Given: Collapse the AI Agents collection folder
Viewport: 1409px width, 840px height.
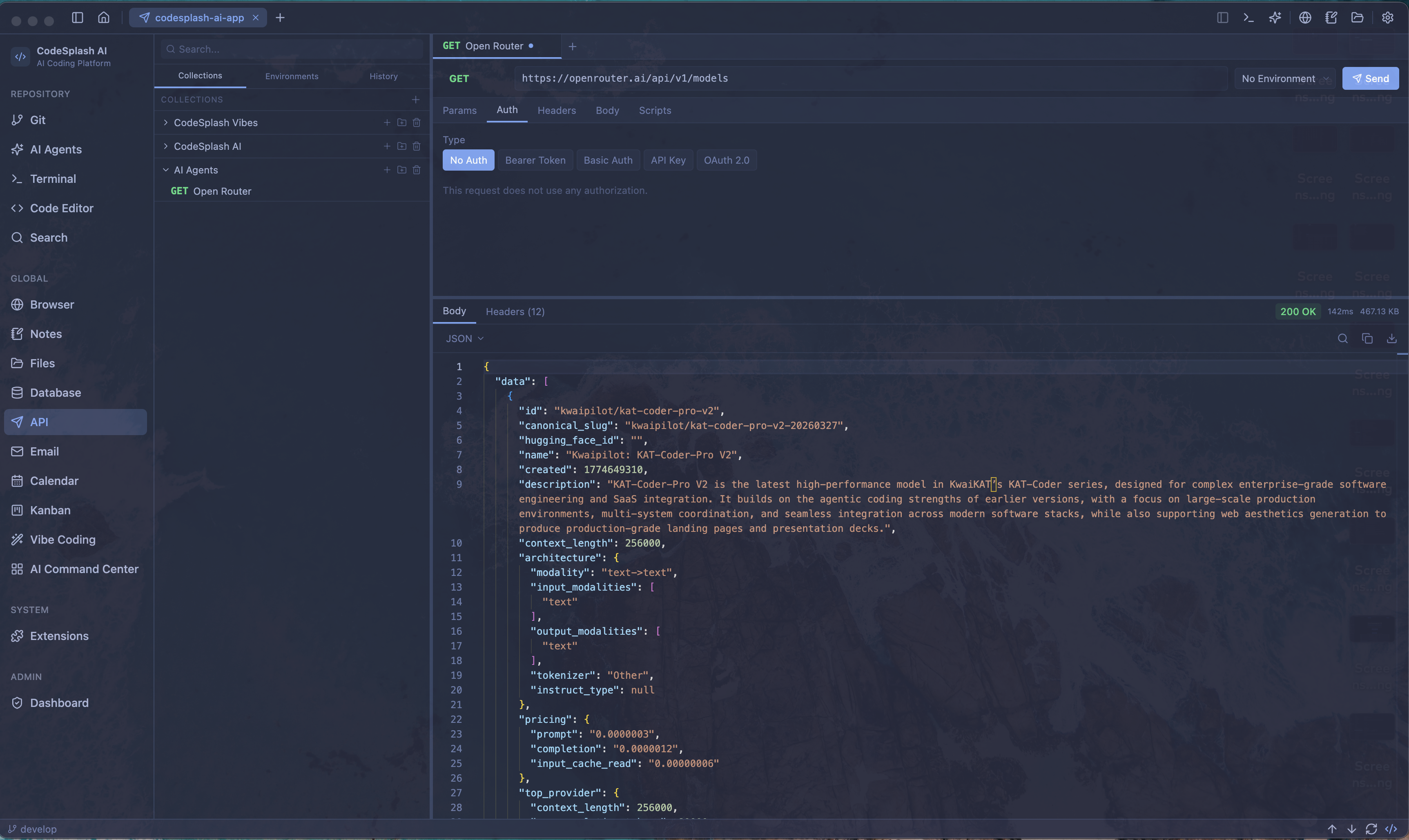Looking at the screenshot, I should pos(165,169).
